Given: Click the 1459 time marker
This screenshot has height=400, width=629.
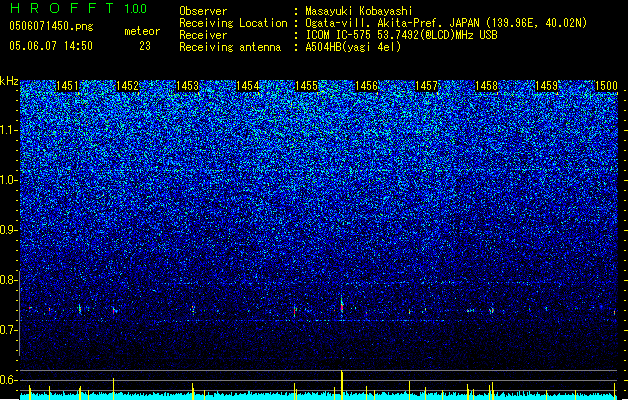Looking at the screenshot, I should [x=546, y=86].
